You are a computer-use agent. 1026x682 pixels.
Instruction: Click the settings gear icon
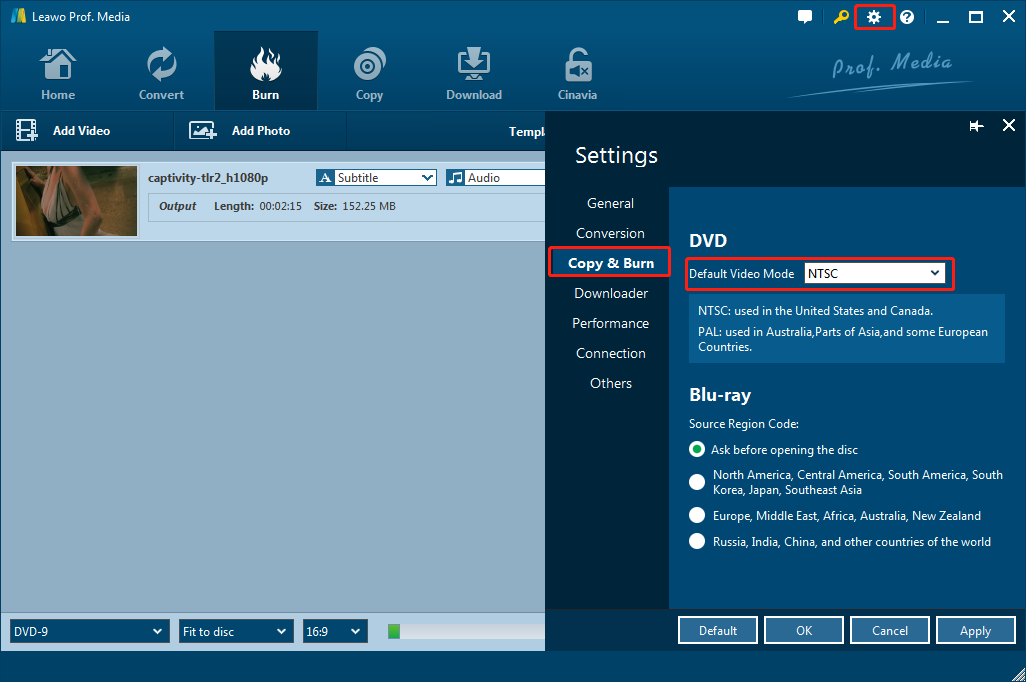click(874, 17)
